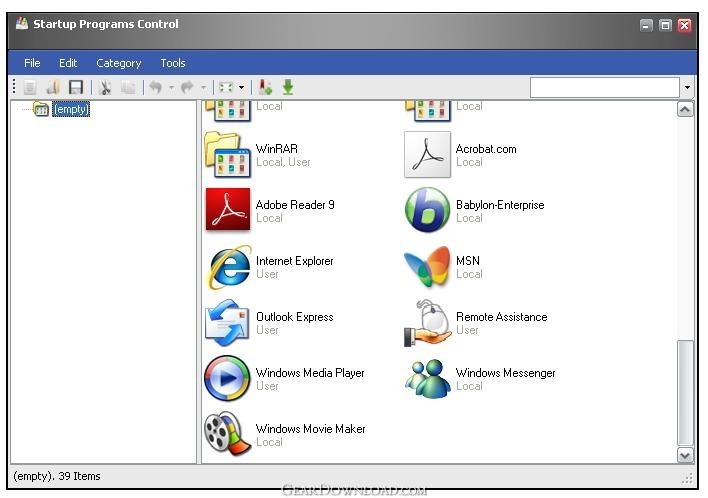The width and height of the screenshot is (708, 498).
Task: Click in the toolbar search field
Action: point(605,87)
